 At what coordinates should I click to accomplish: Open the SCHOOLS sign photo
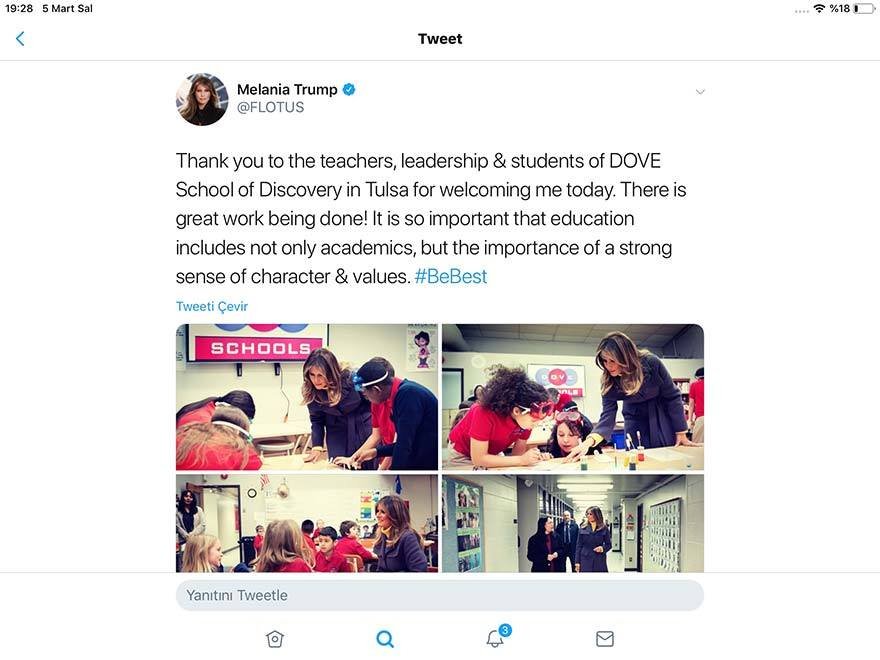(x=306, y=397)
